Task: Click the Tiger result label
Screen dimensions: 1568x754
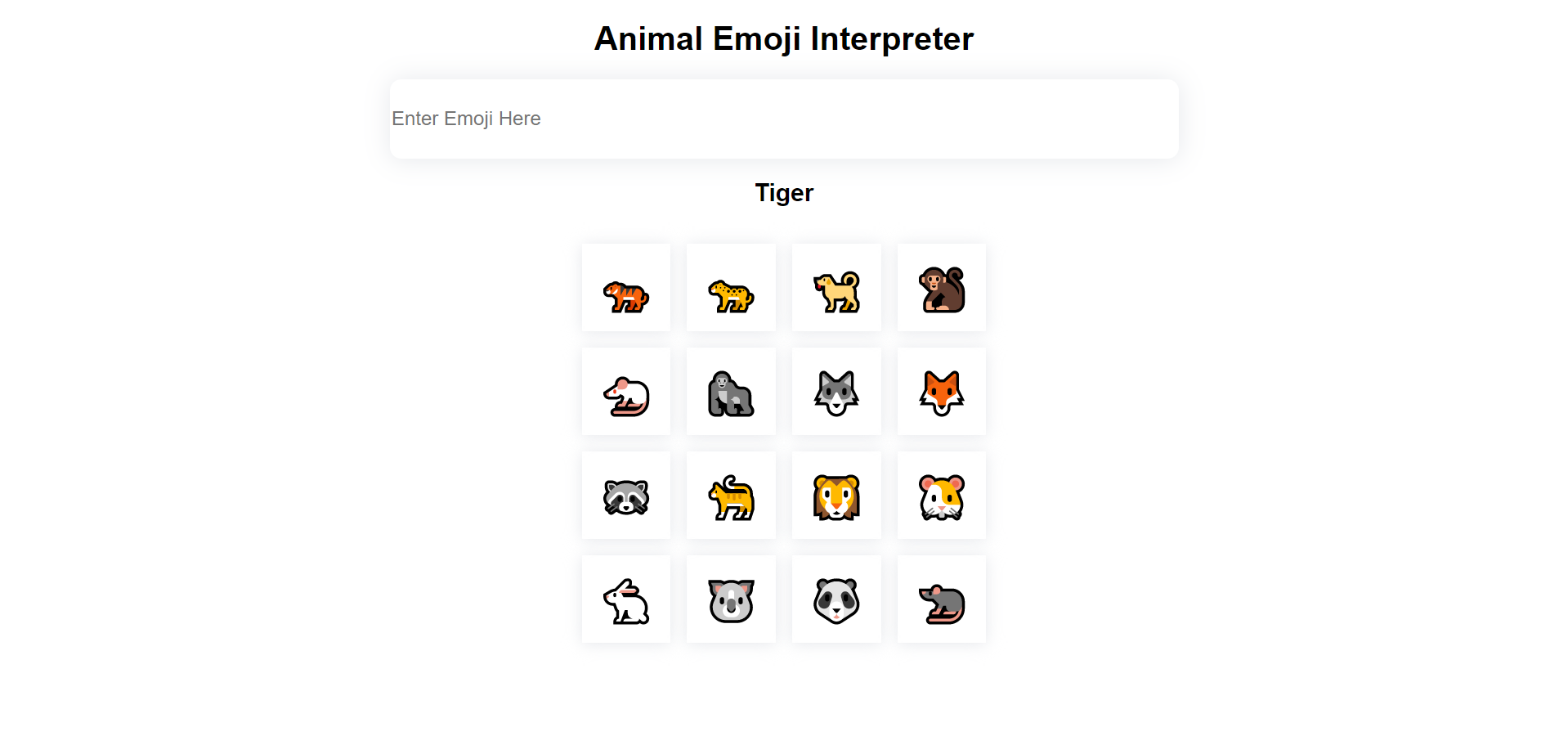Action: coord(783,193)
